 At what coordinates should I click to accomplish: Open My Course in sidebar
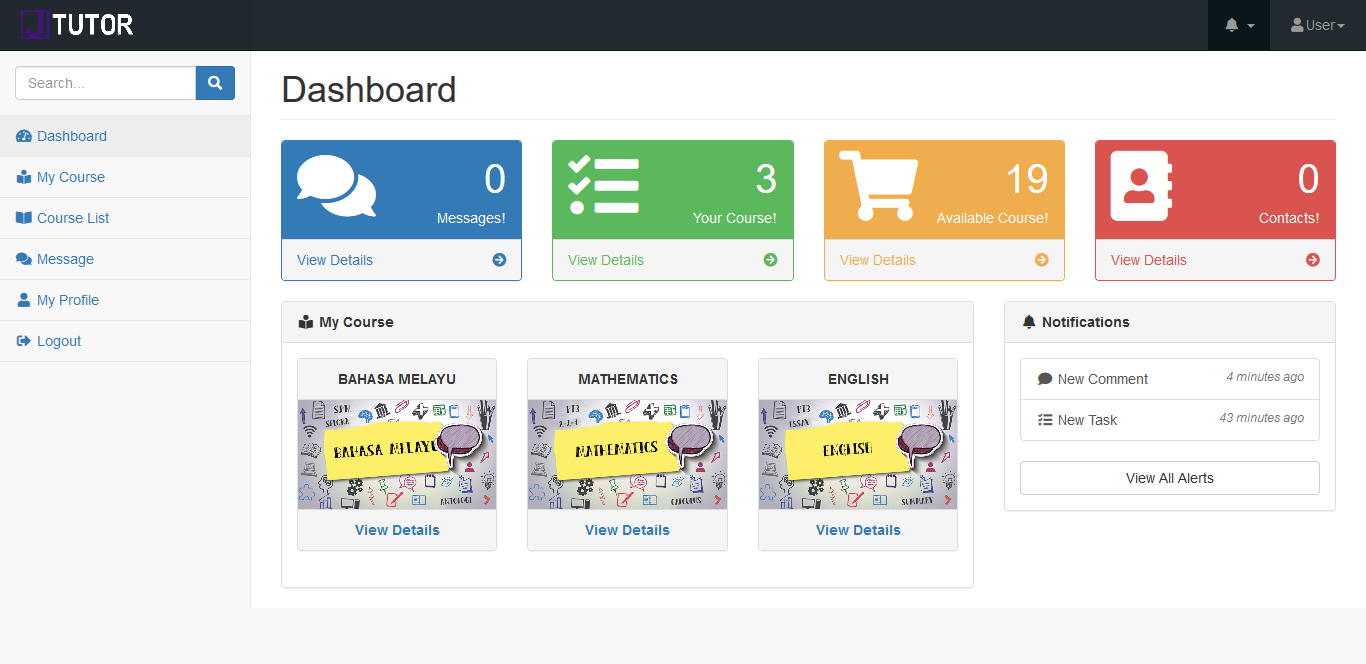[70, 177]
